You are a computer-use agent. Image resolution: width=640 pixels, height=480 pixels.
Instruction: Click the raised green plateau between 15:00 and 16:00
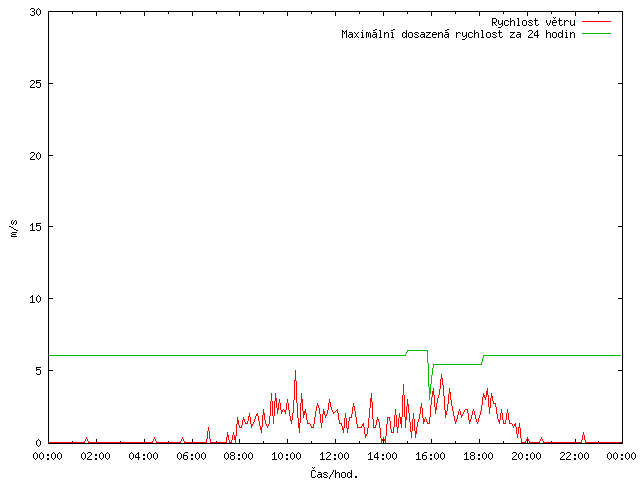pos(417,350)
